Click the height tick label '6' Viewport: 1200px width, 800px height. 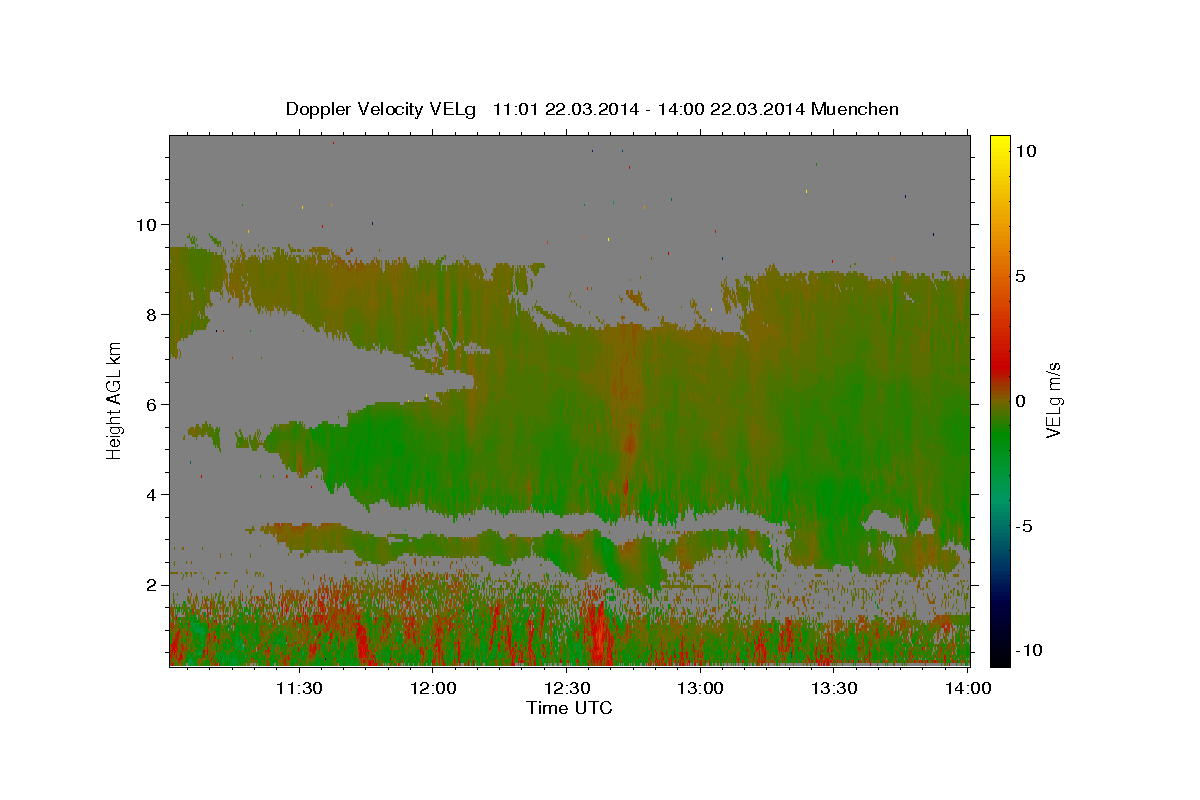click(x=151, y=405)
